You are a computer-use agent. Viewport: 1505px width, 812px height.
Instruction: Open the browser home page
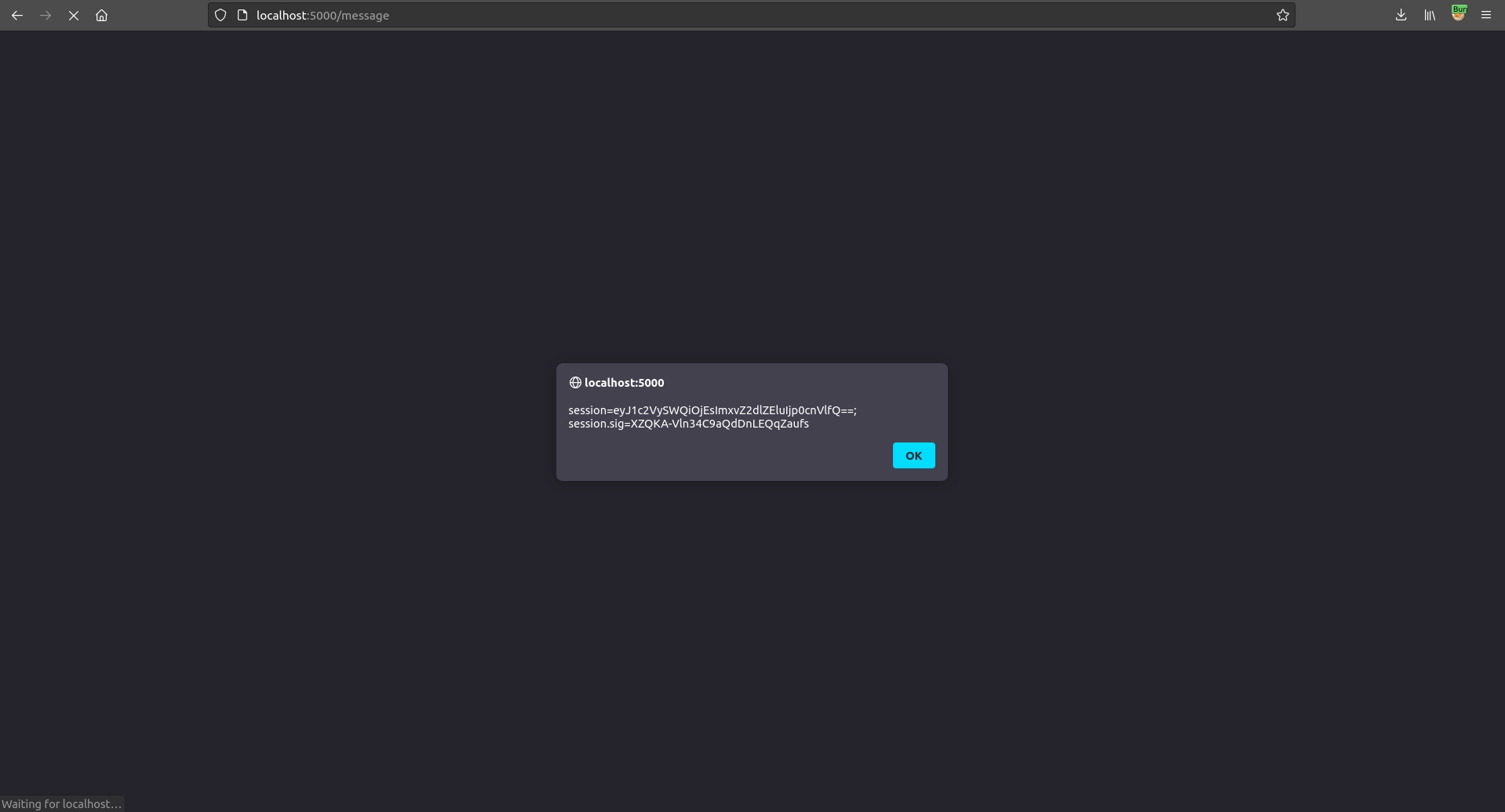point(101,16)
